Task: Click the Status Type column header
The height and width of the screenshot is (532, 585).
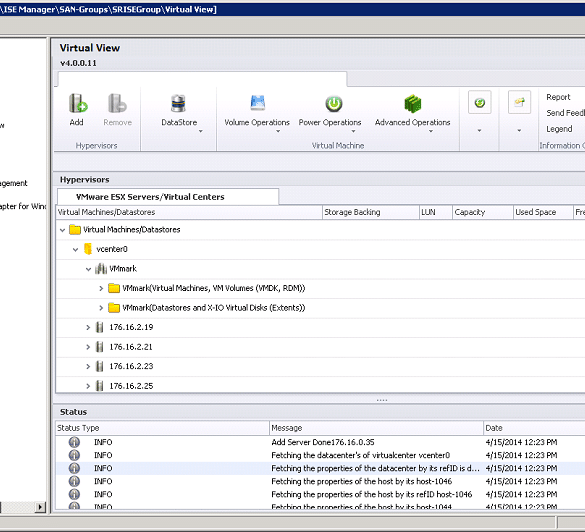Action: [162, 428]
